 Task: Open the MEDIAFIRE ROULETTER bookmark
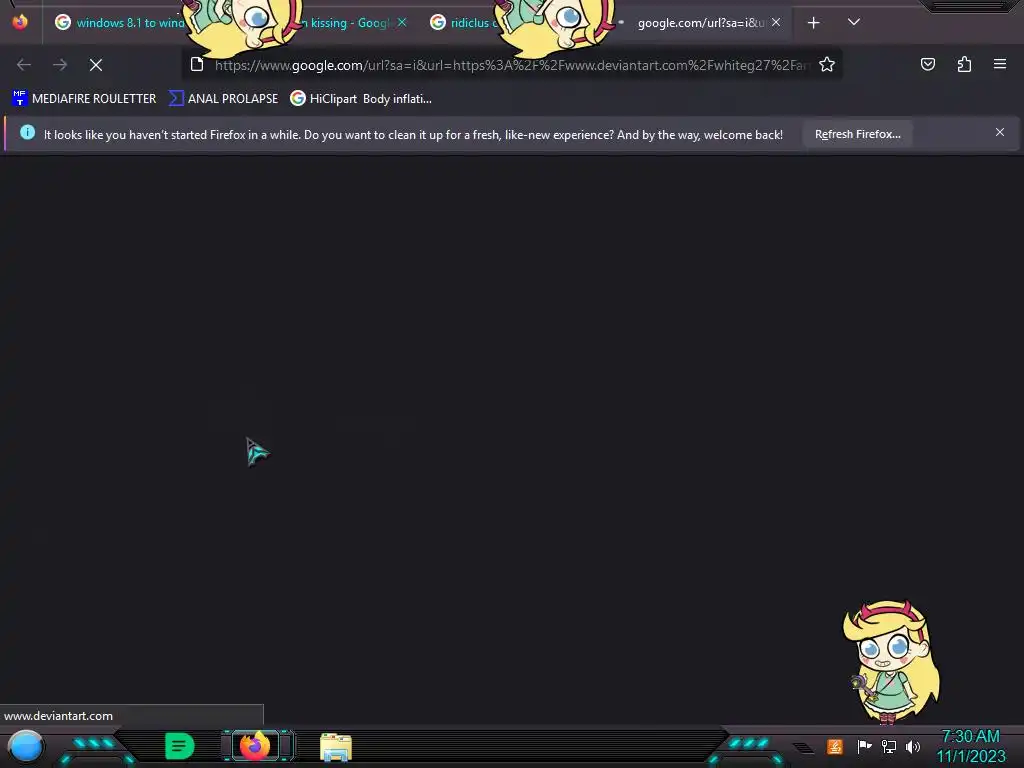pos(84,99)
